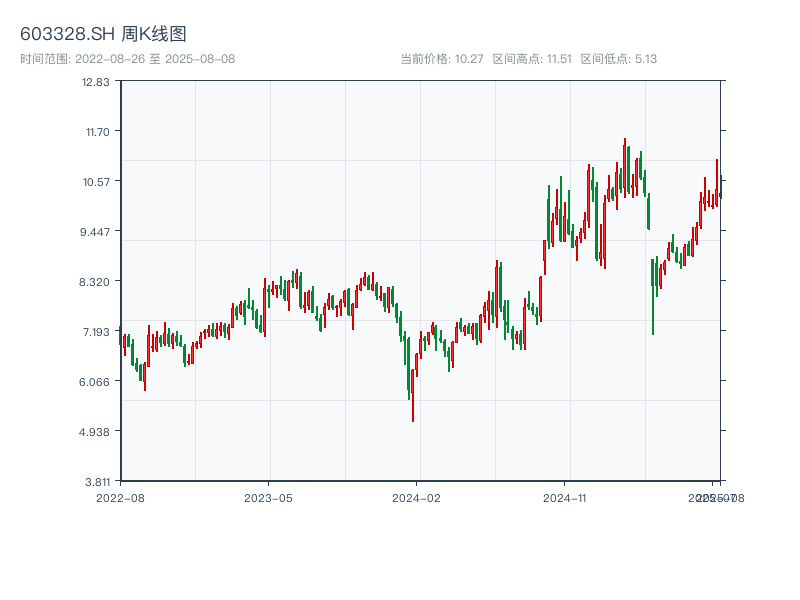Click the 9.447 y-axis tick label
800x600 pixels.
[96, 231]
